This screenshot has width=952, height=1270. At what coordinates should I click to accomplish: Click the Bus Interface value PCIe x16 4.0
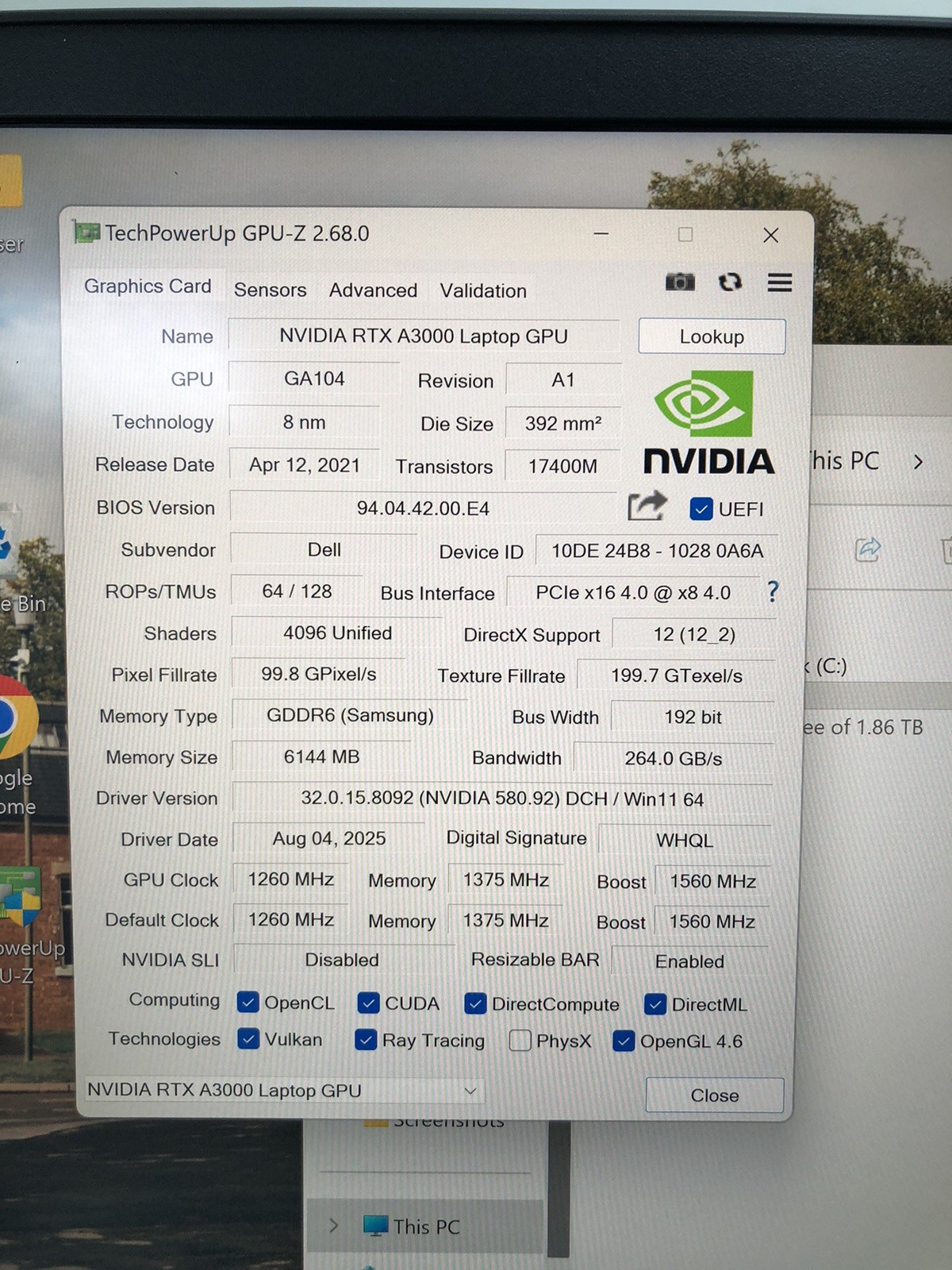(633, 593)
